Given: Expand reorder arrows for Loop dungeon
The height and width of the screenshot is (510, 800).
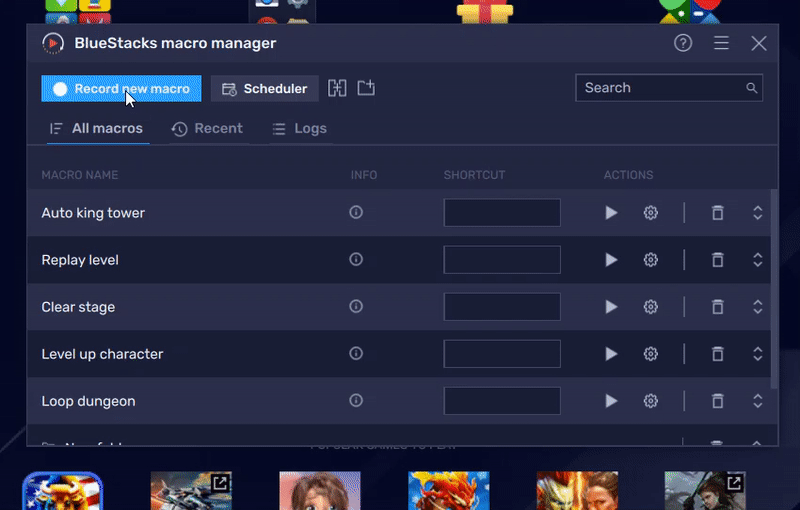Looking at the screenshot, I should (758, 401).
